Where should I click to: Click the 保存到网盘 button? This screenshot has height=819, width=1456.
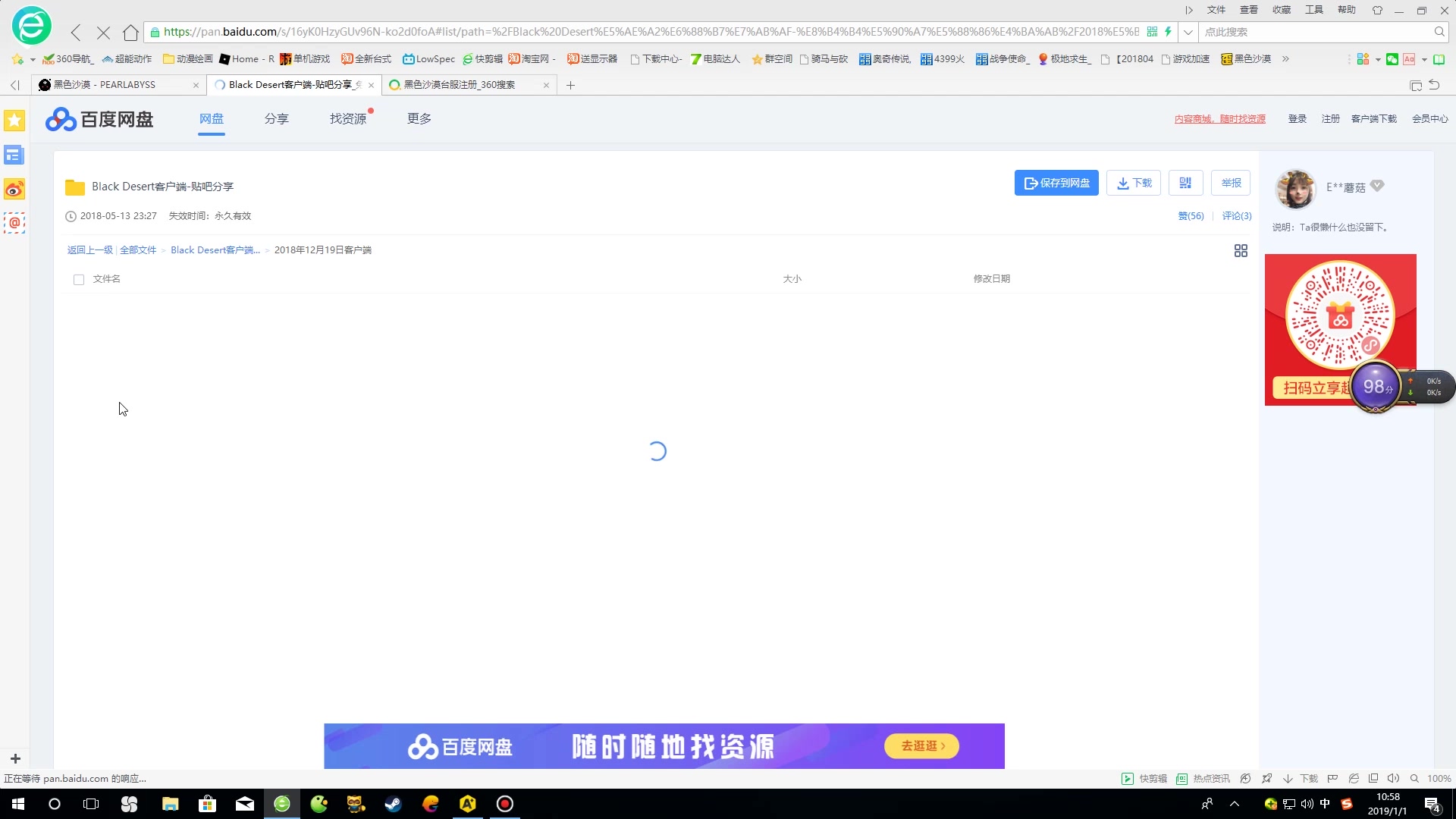tap(1056, 183)
